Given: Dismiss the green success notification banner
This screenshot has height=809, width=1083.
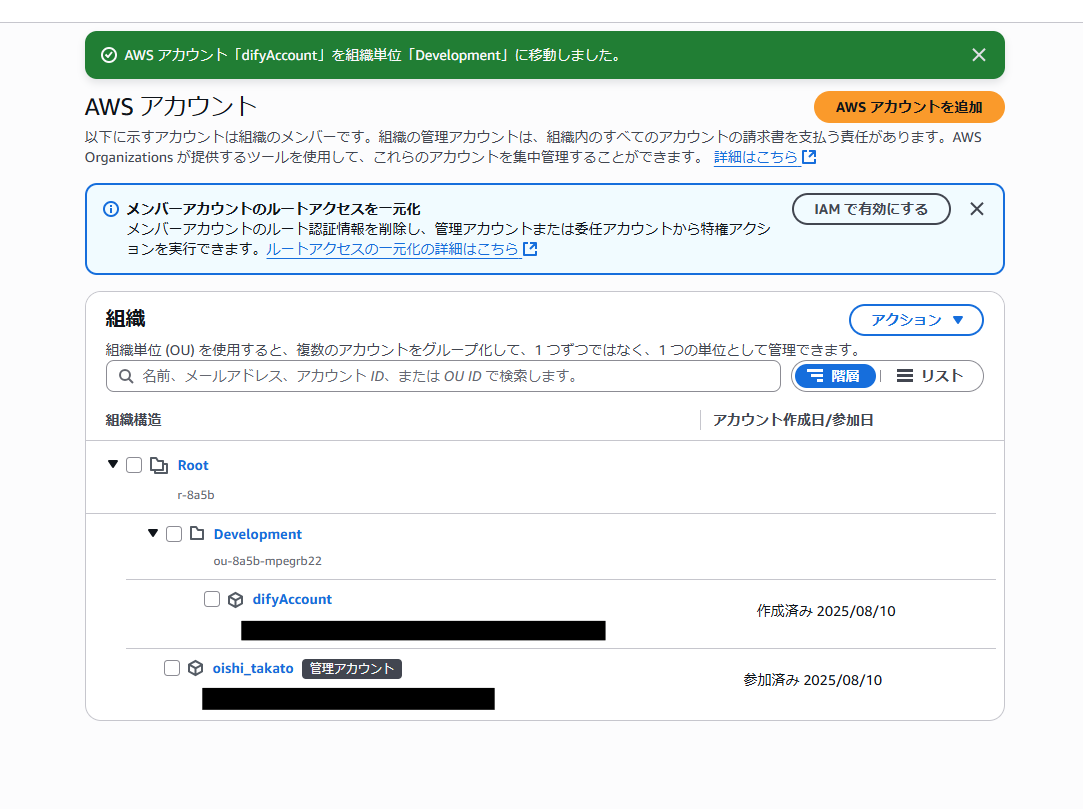Looking at the screenshot, I should (x=979, y=55).
